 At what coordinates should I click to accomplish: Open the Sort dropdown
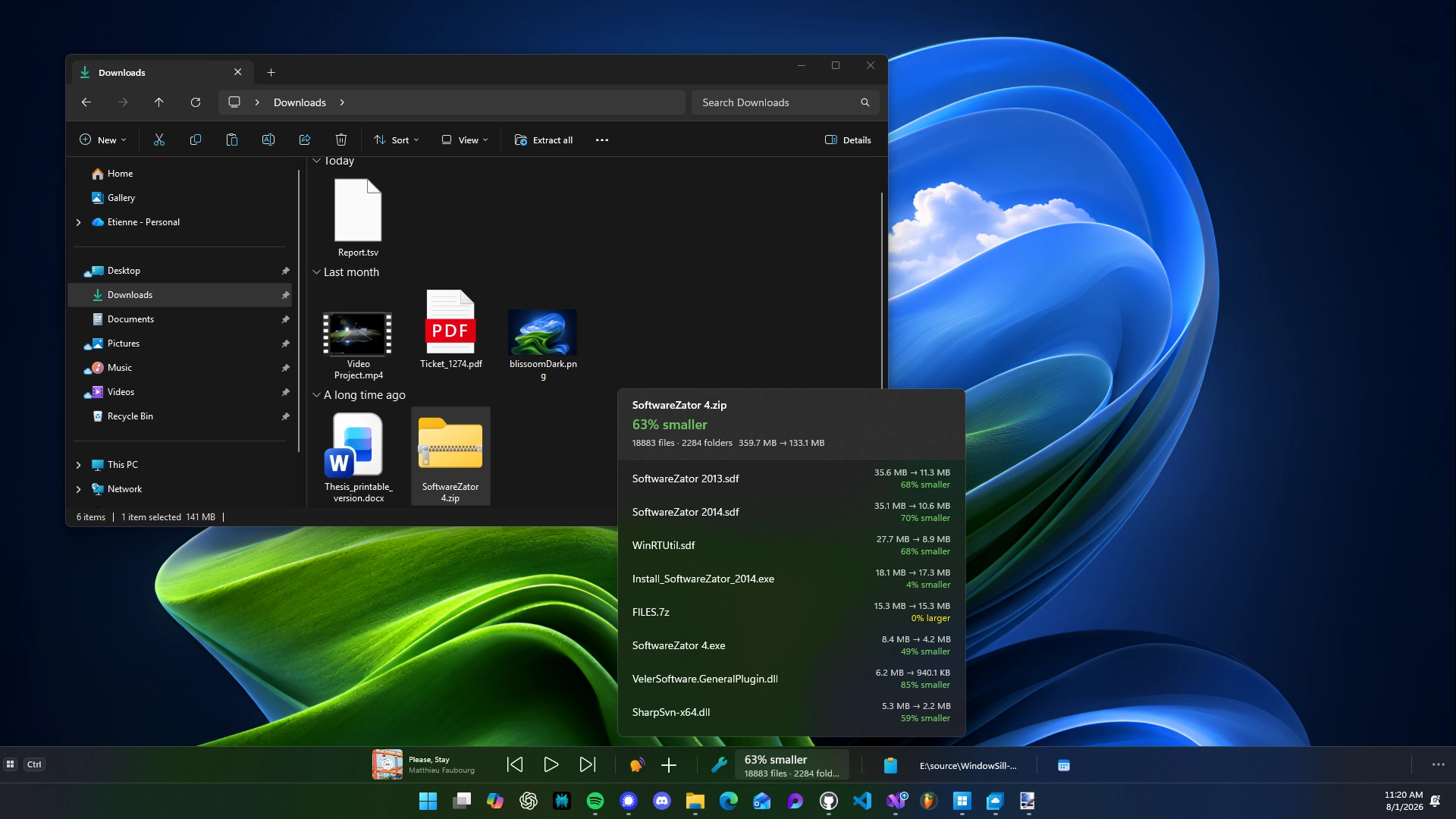(x=397, y=140)
